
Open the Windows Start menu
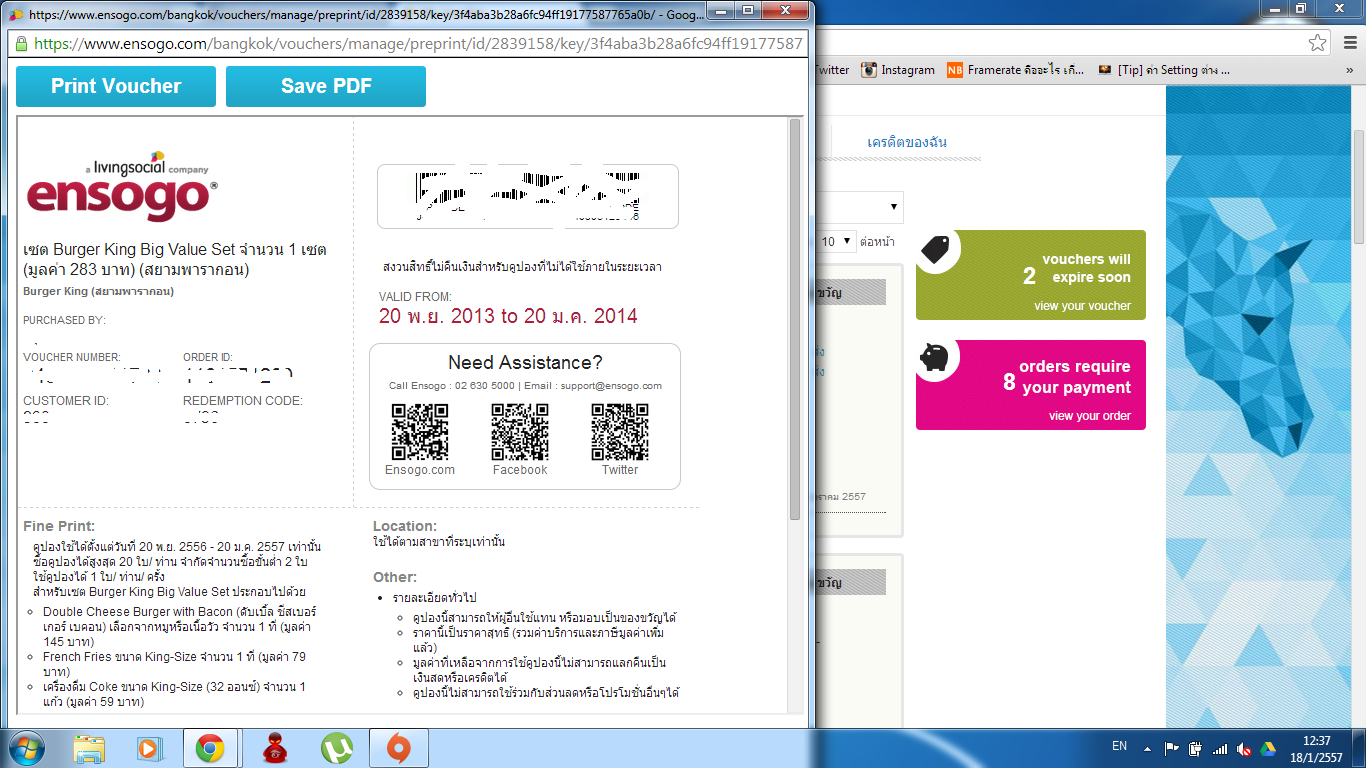pyautogui.click(x=25, y=748)
